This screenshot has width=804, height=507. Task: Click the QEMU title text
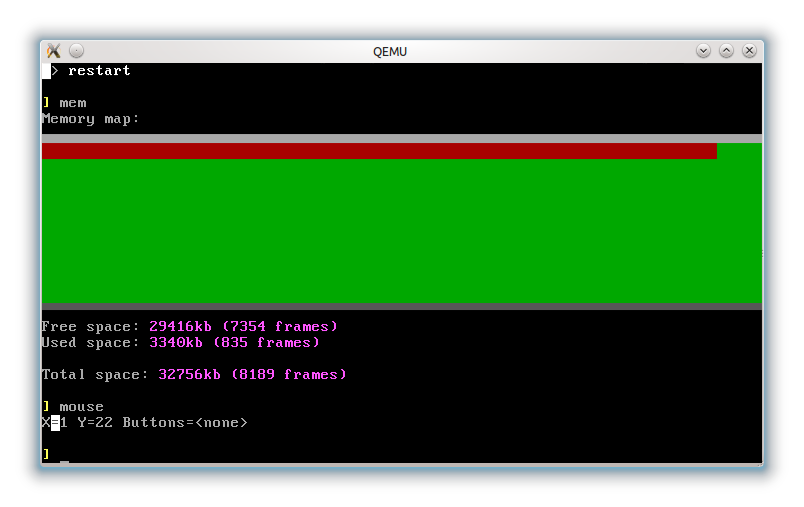tap(390, 52)
